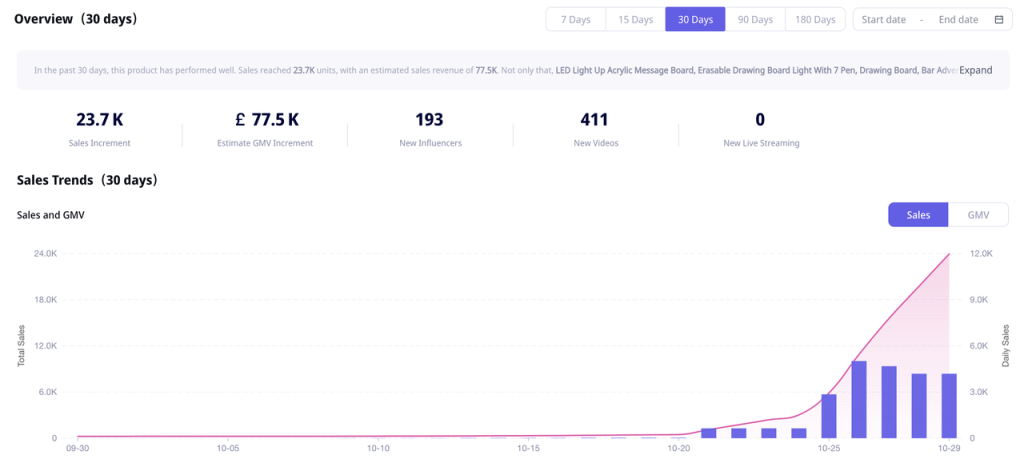The width and height of the screenshot is (1024, 471).
Task: Select the active 30 Days tab
Action: point(695,20)
